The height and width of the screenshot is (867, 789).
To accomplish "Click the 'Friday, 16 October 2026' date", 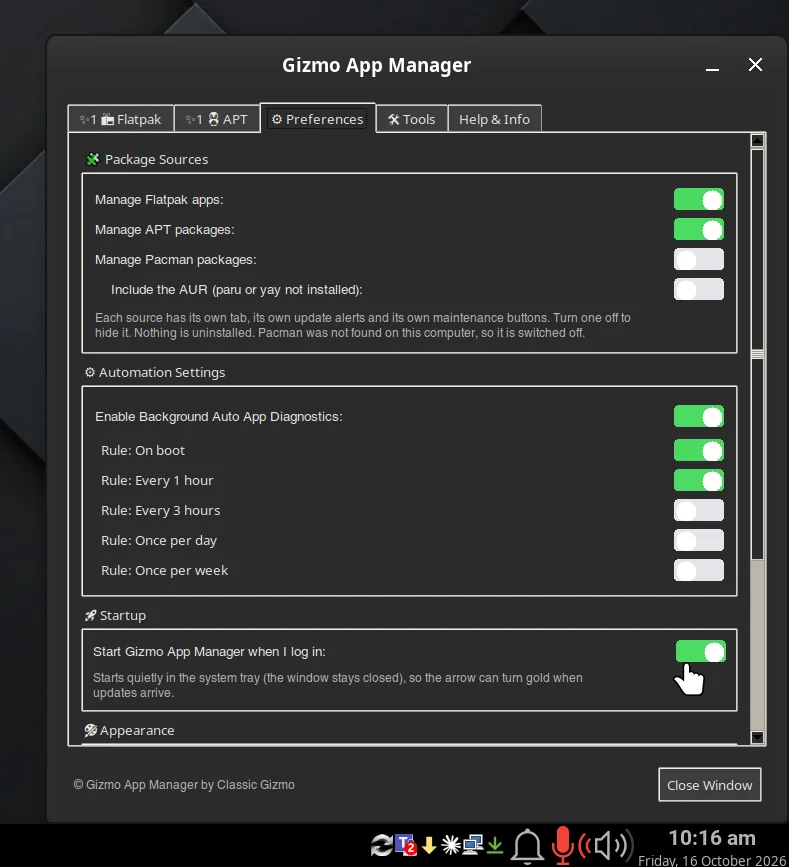I will (x=712, y=861).
